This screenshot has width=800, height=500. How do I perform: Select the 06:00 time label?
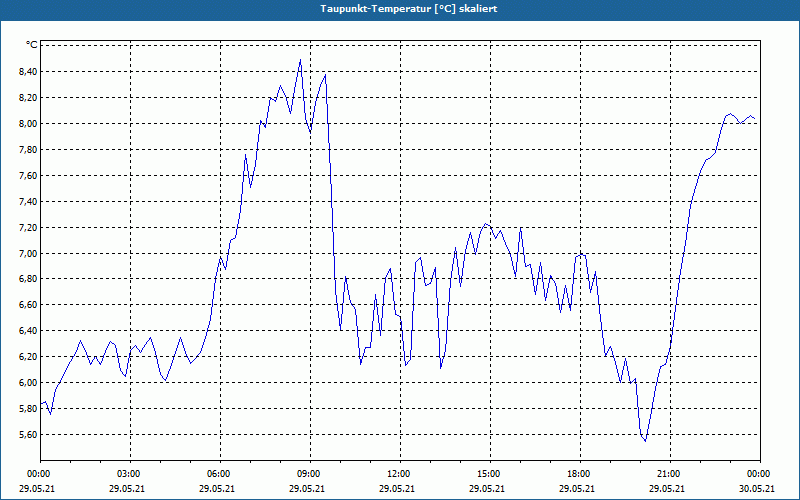pos(218,473)
